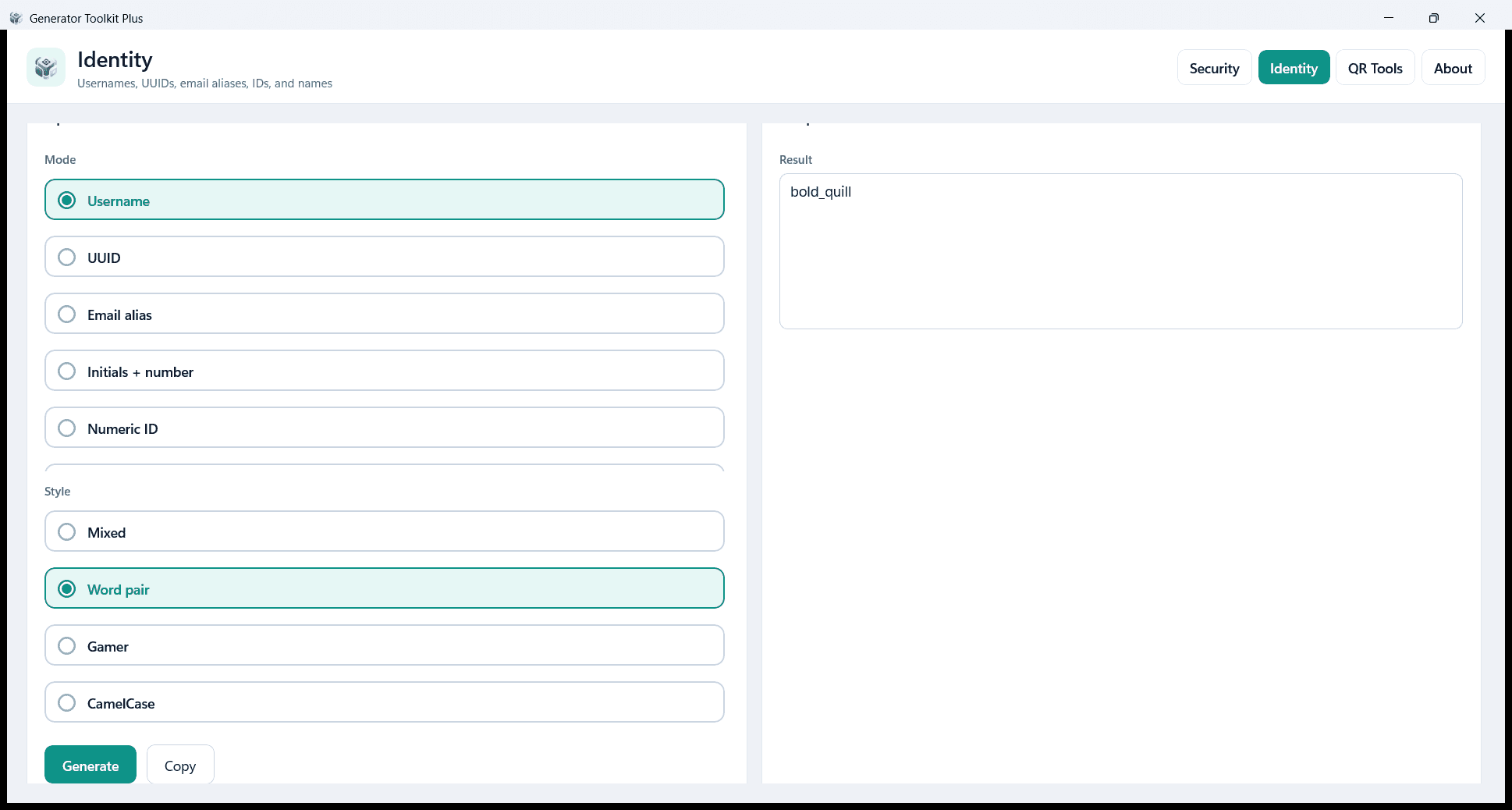Click the subtitle about usernames and UUIDs
This screenshot has height=810, width=1512.
pos(204,83)
